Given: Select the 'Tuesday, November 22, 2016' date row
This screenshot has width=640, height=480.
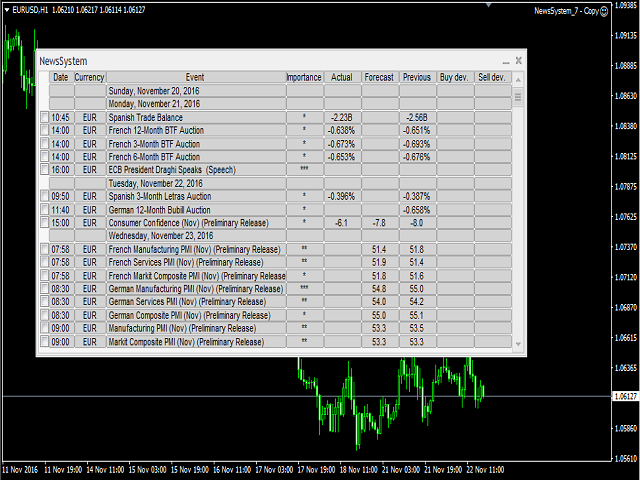Looking at the screenshot, I should [x=280, y=183].
